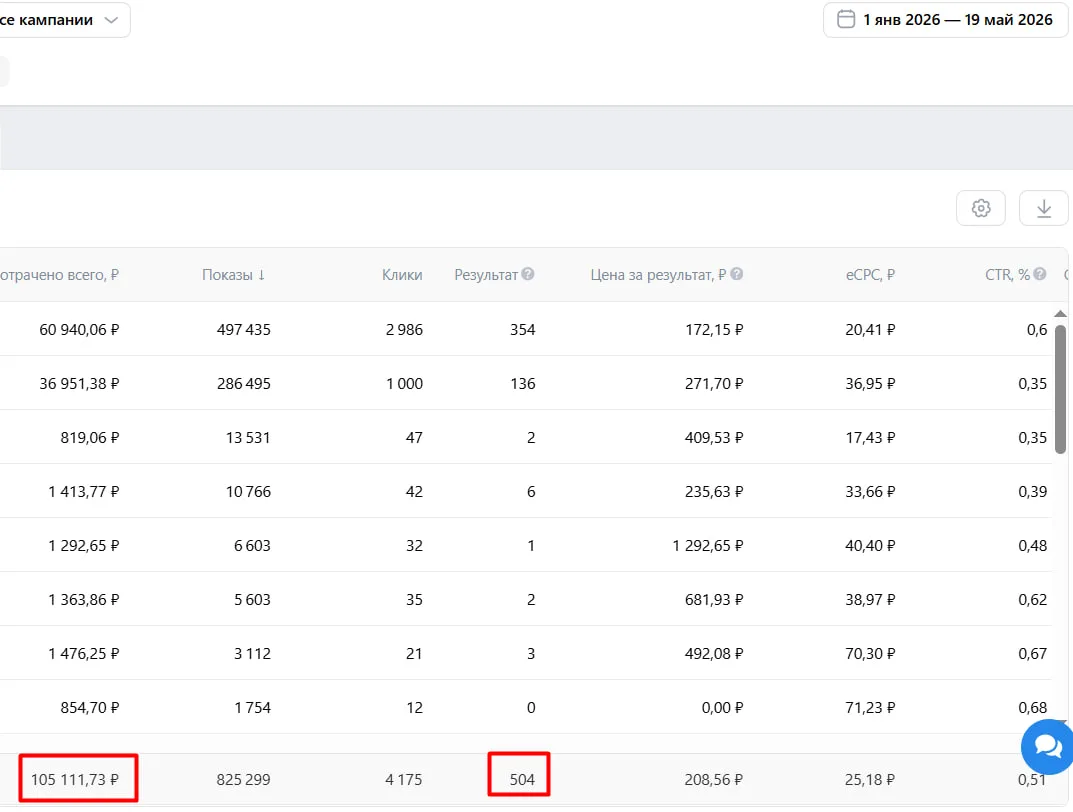The image size is (1073, 812).
Task: Select spend value 1 413,77 ₽
Action: 83,492
